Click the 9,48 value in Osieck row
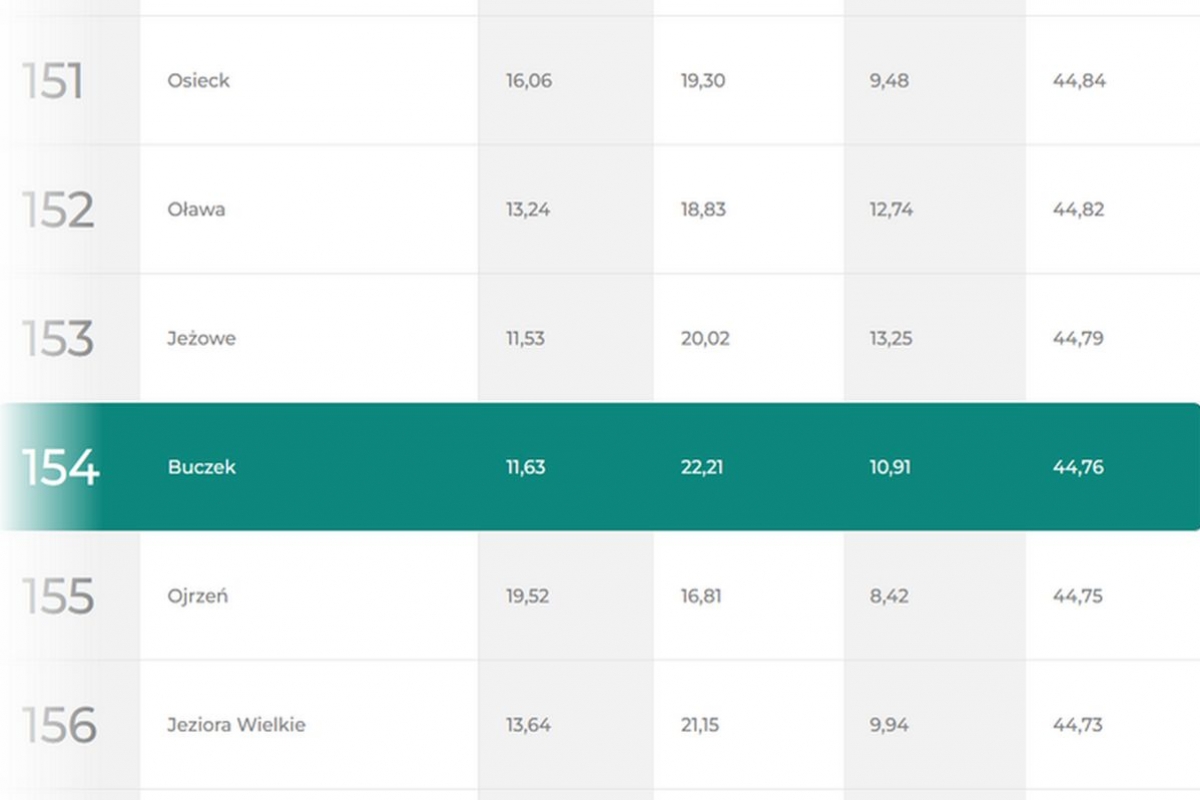Viewport: 1200px width, 800px height. click(889, 81)
